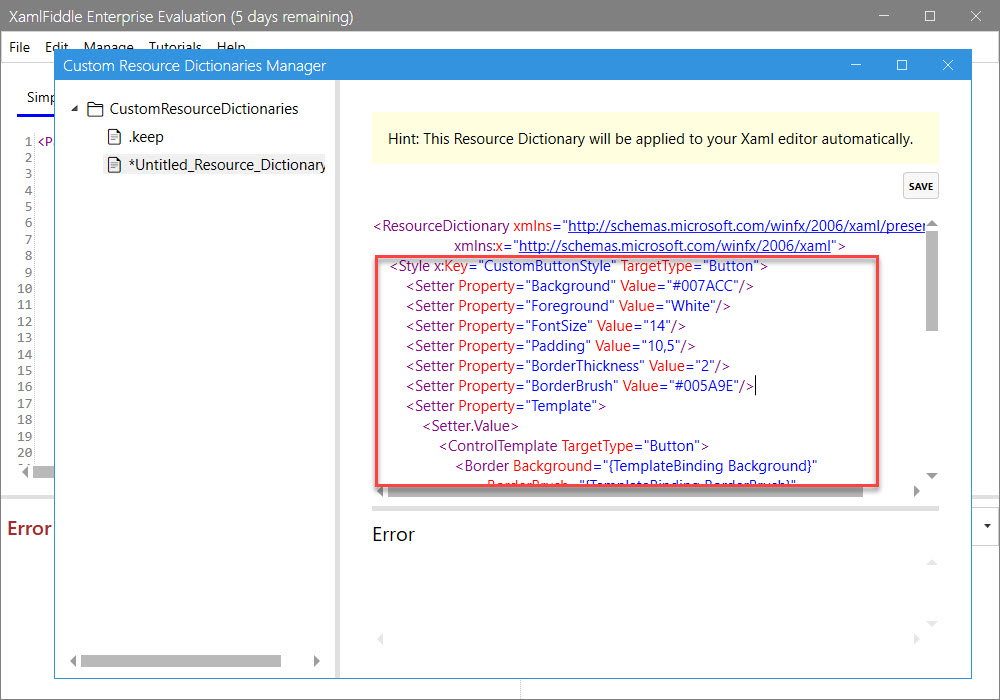The width and height of the screenshot is (1000, 700).
Task: Click the Foreground White setter line
Action: coord(568,306)
